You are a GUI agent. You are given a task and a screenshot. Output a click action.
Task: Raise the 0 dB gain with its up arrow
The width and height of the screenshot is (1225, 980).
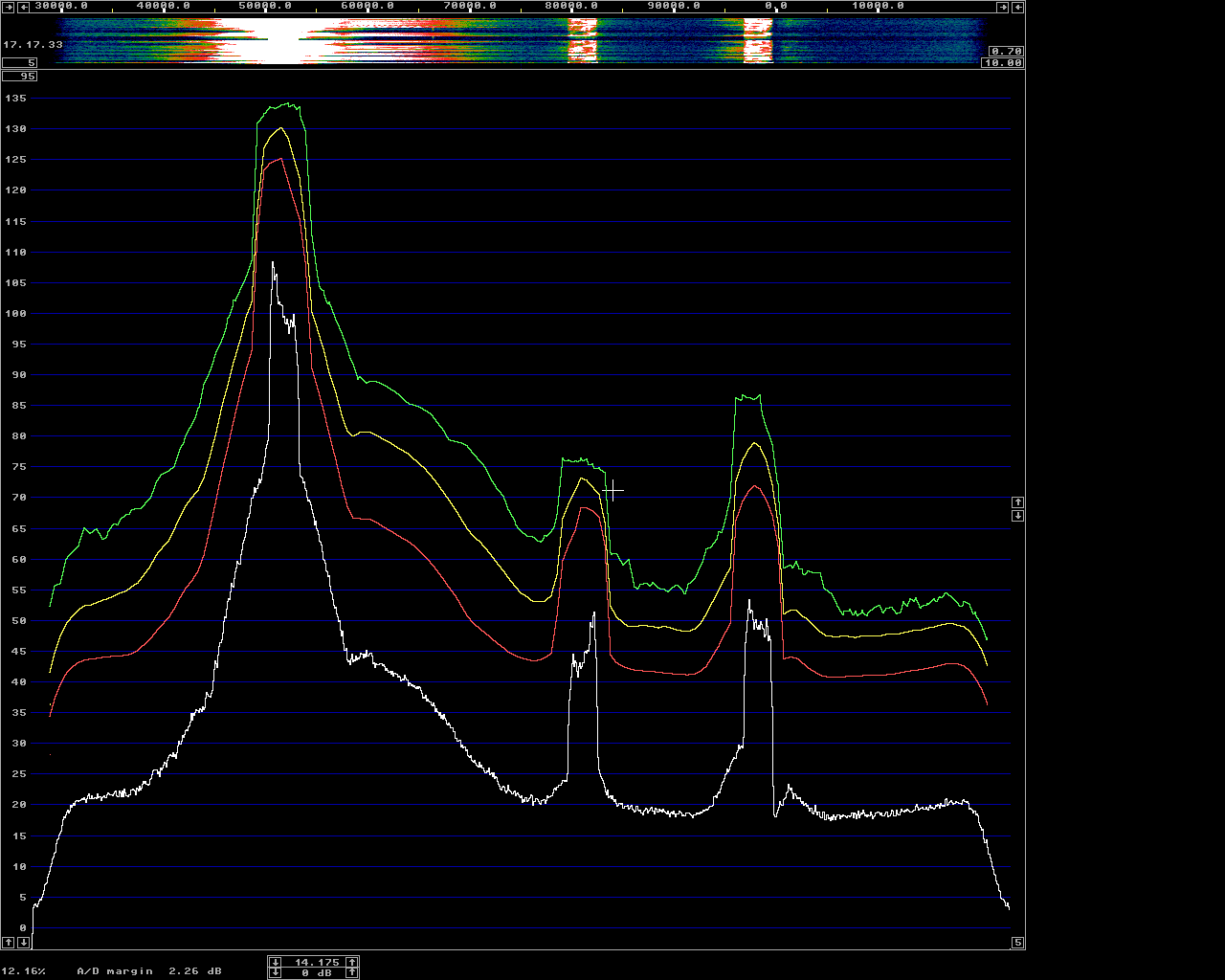(x=352, y=972)
